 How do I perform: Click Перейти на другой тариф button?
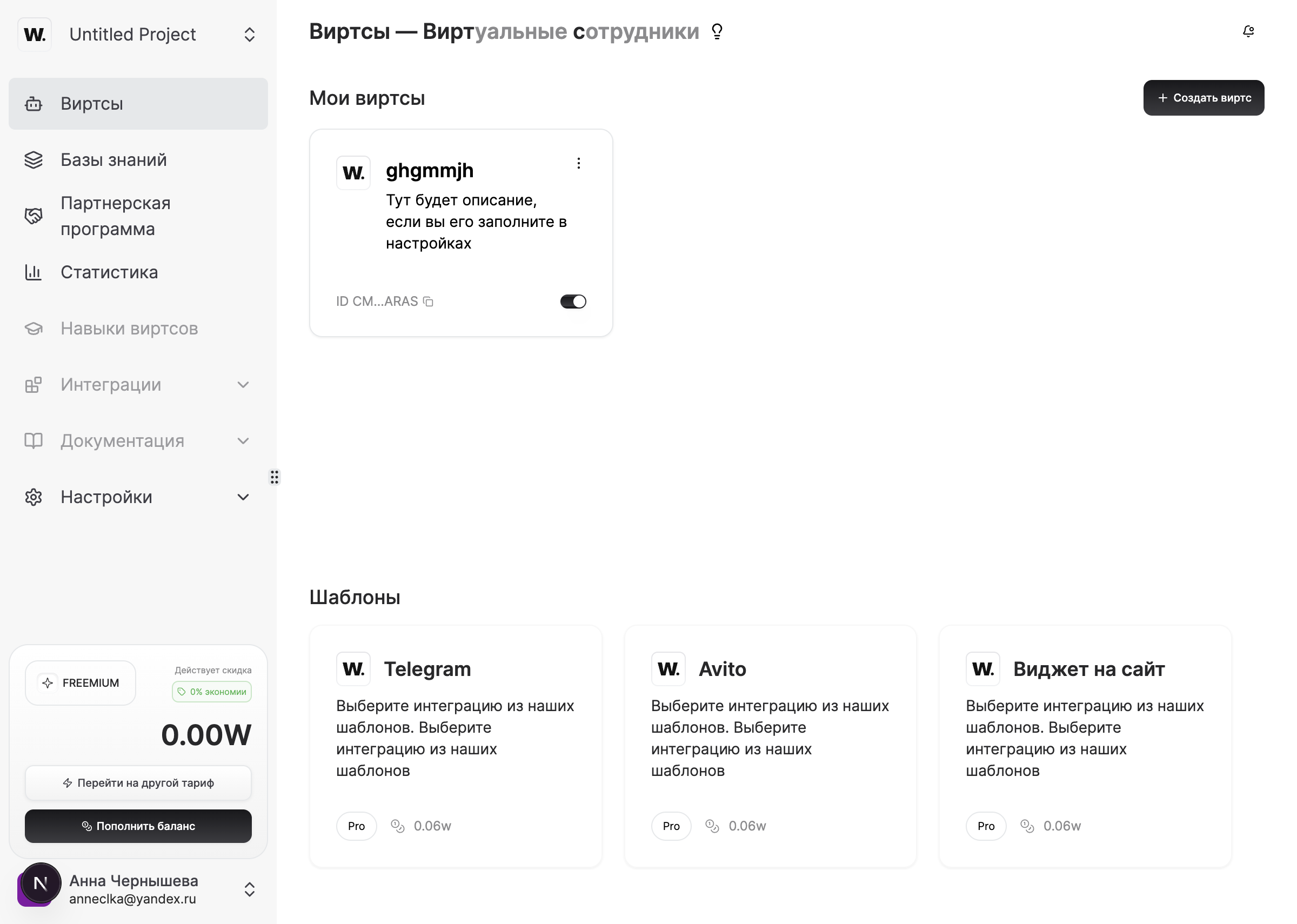[x=138, y=783]
